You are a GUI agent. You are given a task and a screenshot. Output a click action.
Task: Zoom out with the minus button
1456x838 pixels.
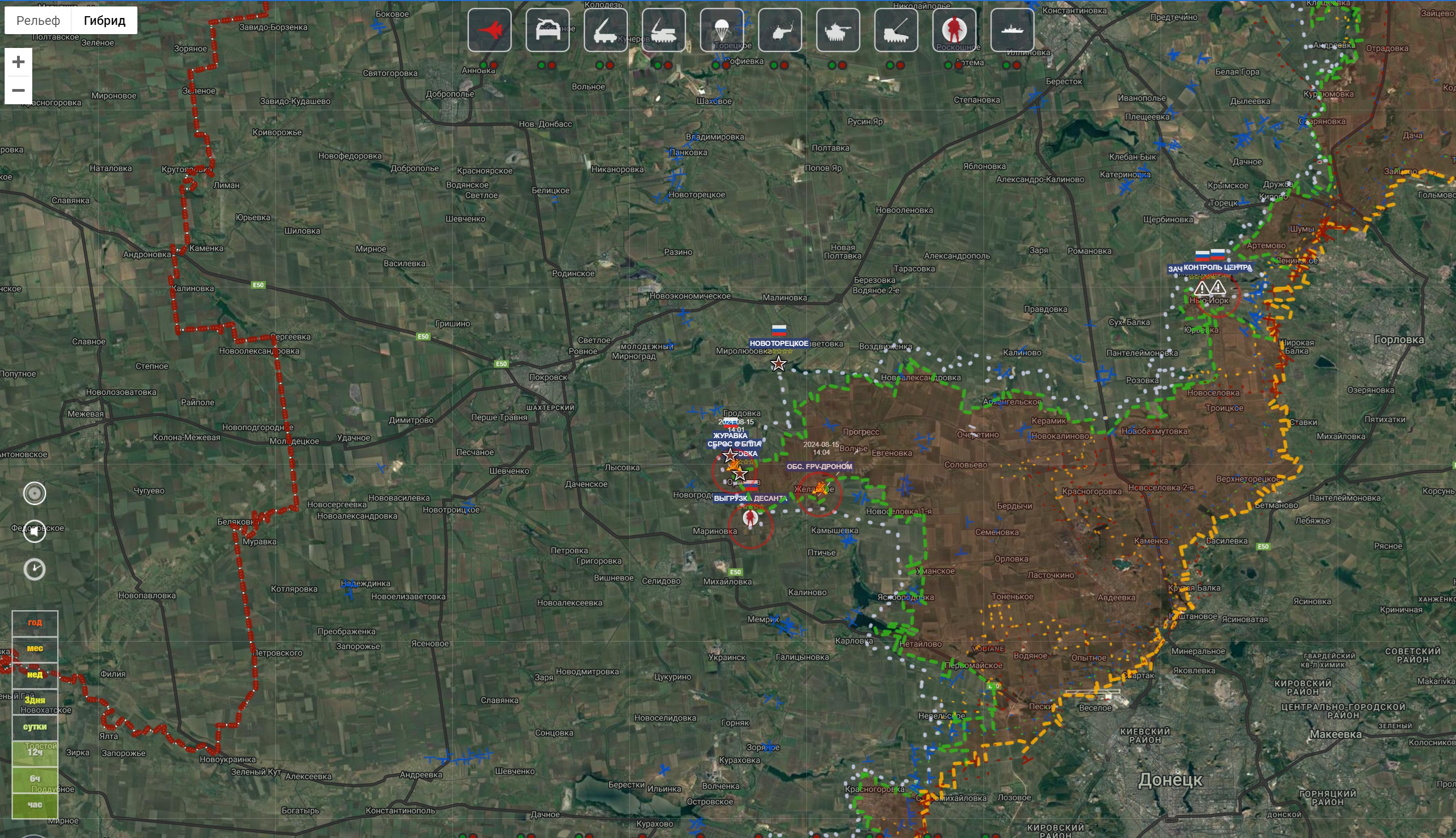pyautogui.click(x=18, y=90)
